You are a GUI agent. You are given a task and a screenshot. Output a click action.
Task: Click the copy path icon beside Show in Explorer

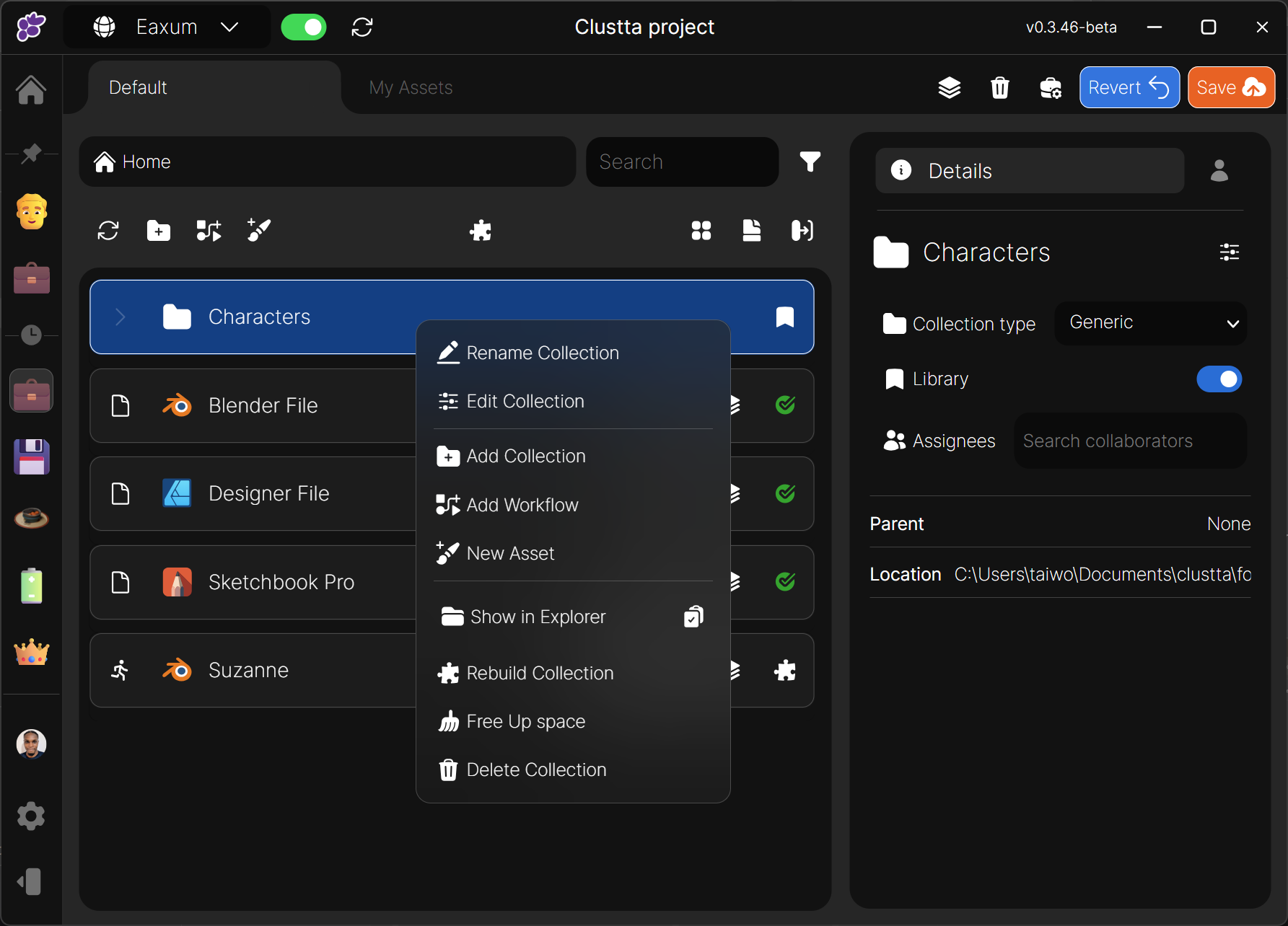coord(693,617)
